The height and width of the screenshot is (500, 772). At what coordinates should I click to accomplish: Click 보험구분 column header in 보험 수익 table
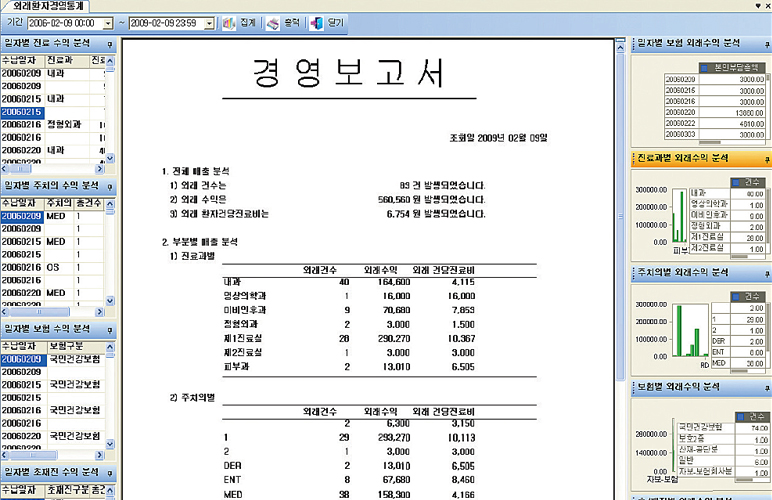(76, 346)
